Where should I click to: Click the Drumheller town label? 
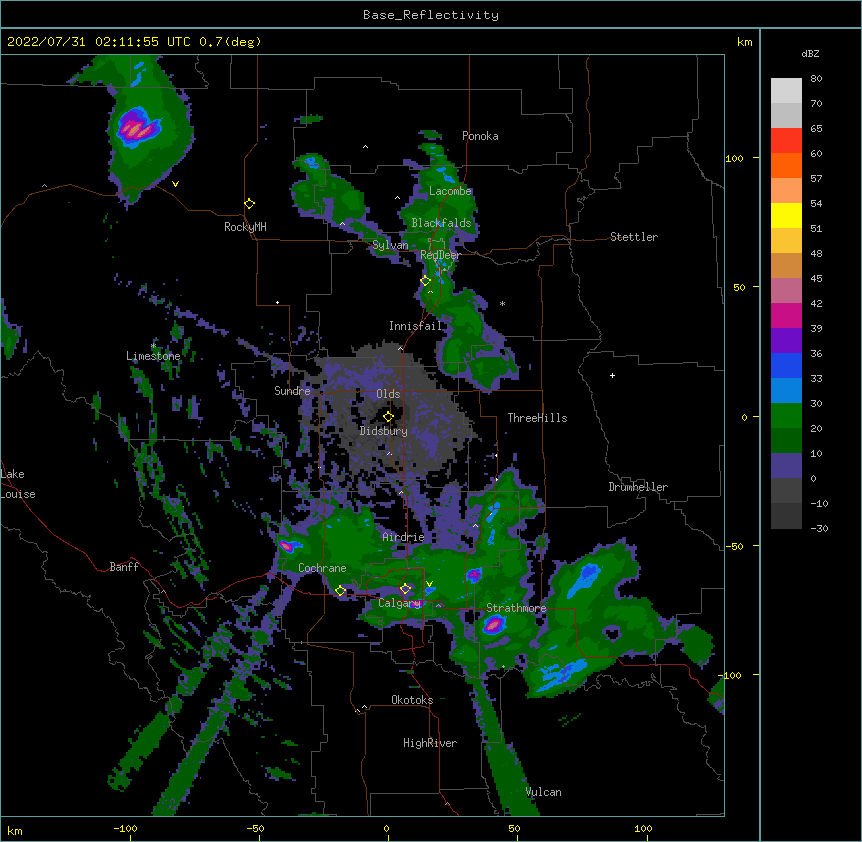(638, 487)
